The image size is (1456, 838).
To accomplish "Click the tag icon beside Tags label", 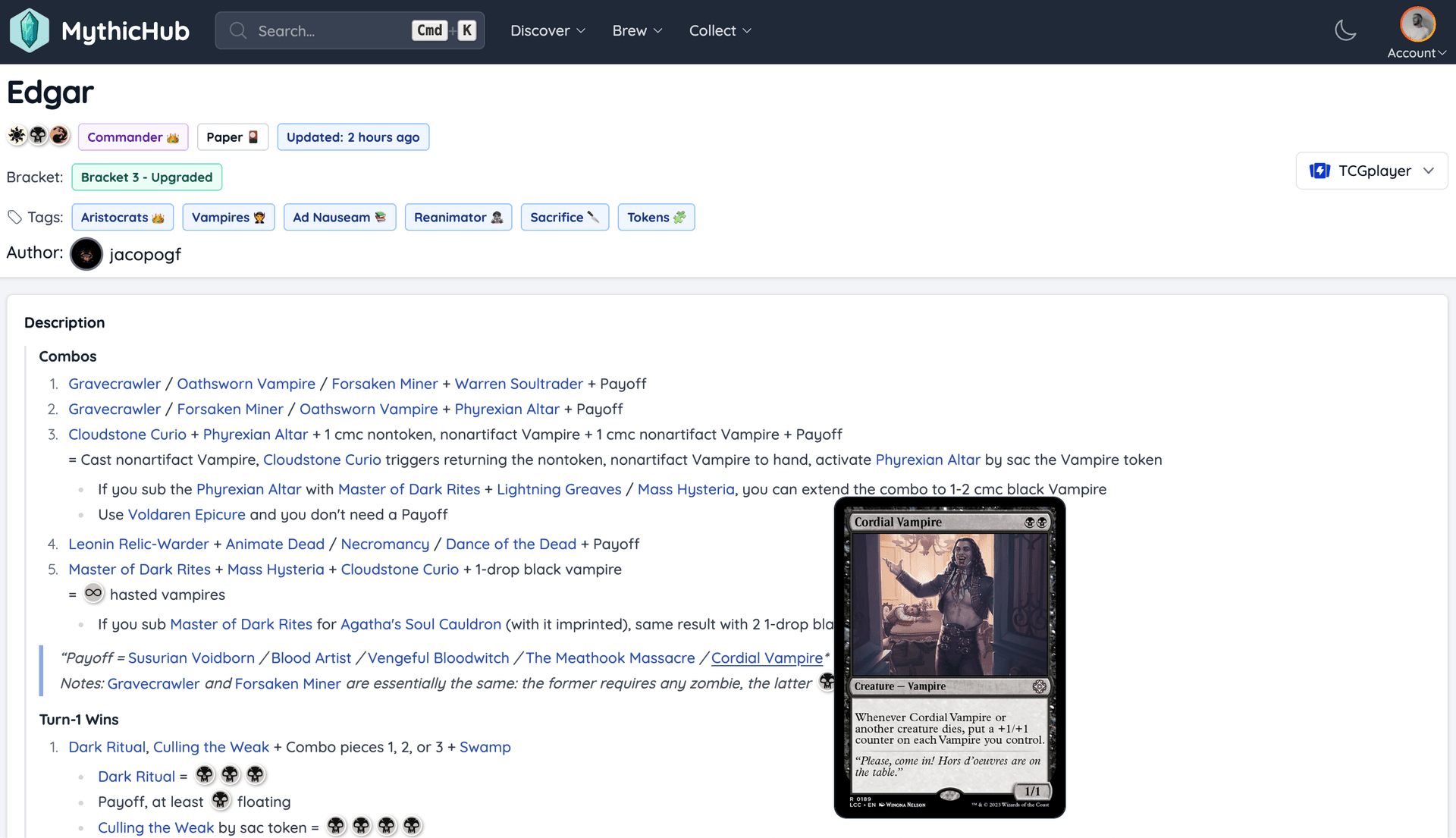I will pyautogui.click(x=15, y=218).
